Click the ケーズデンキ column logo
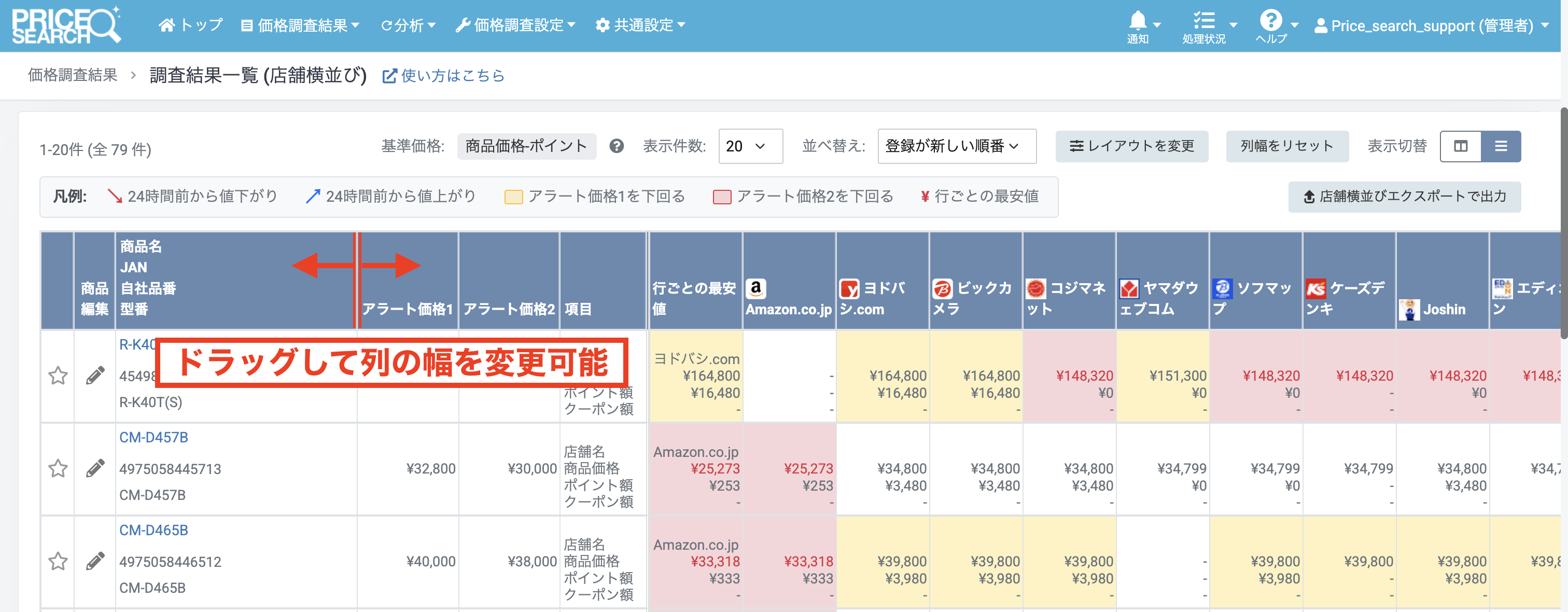The image size is (1568, 612). pos(1315,289)
